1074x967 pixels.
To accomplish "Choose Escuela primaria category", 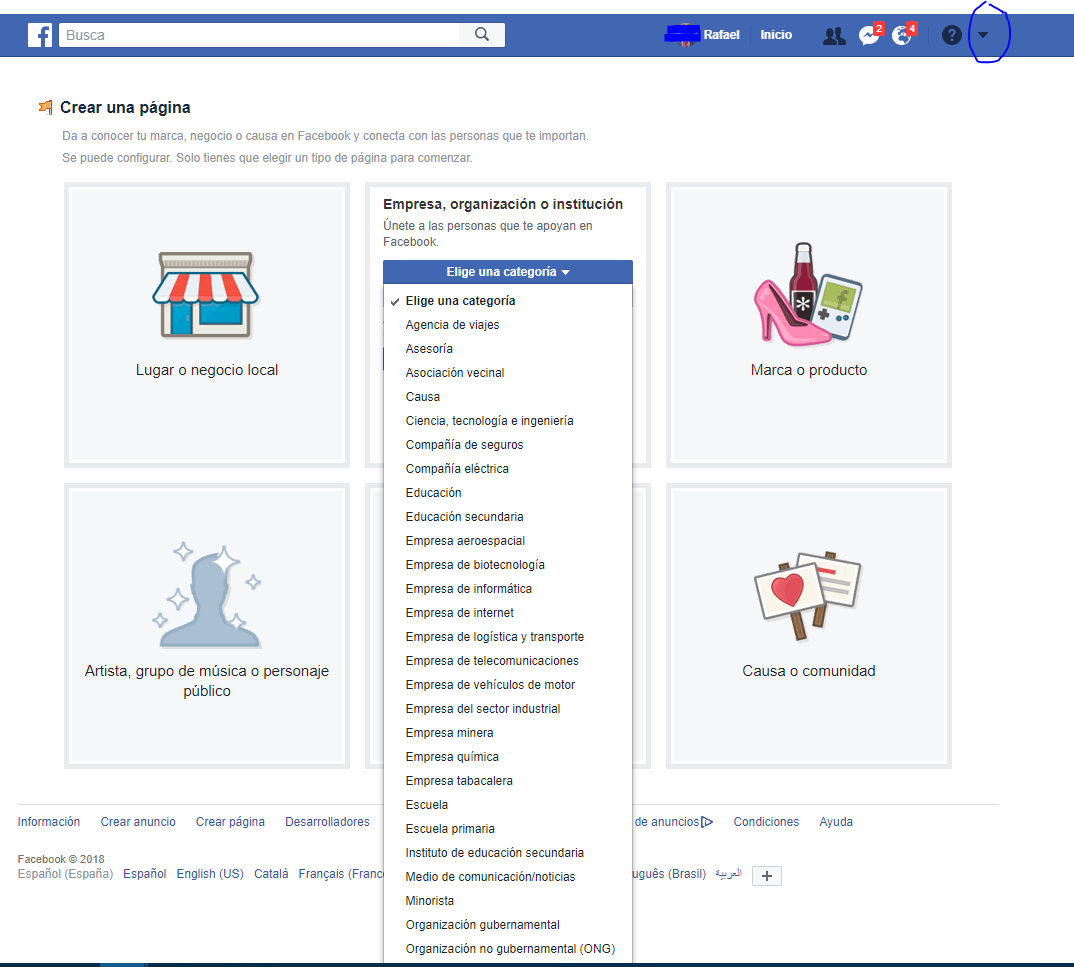I will (508, 828).
